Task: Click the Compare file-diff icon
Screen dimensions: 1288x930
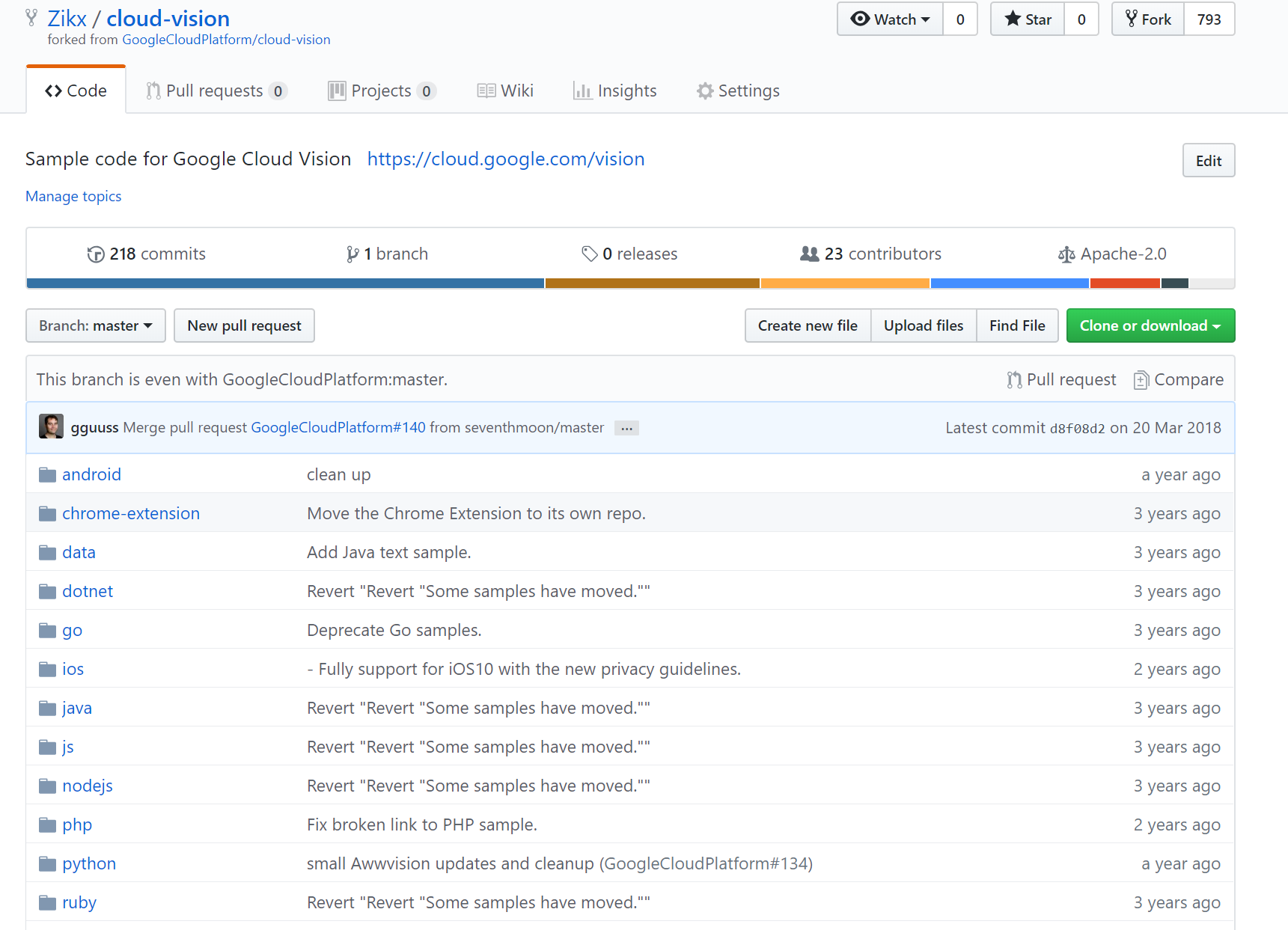Action: pyautogui.click(x=1141, y=380)
